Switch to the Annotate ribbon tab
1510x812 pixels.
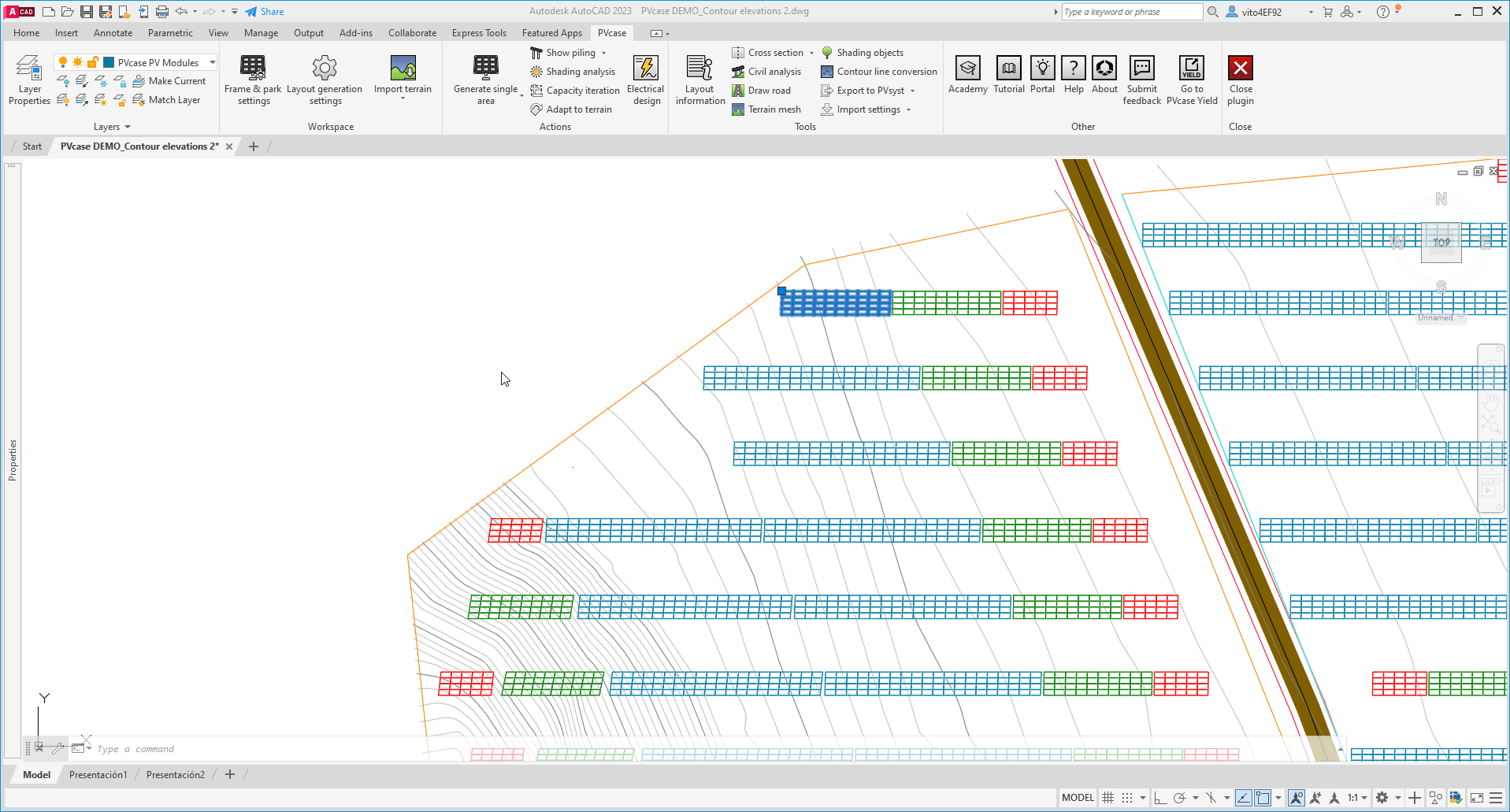pos(113,33)
